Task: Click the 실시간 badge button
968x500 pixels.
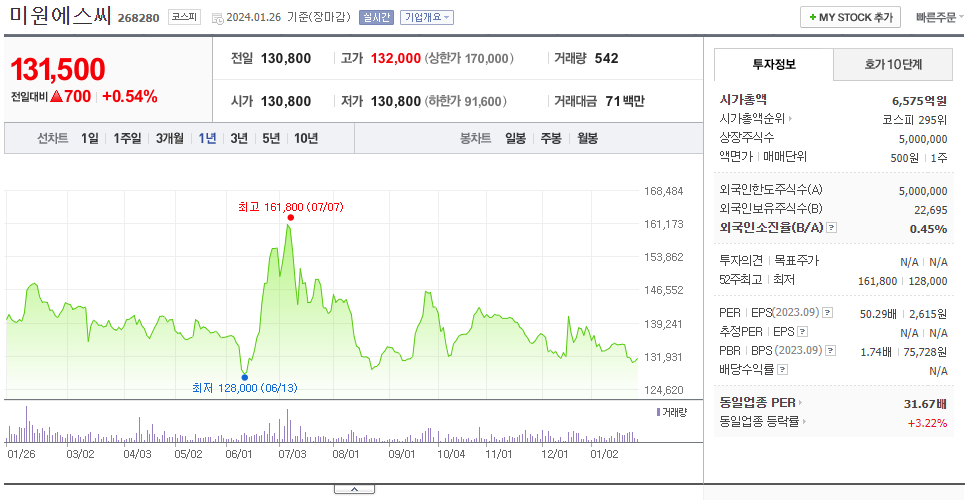Action: click(376, 17)
